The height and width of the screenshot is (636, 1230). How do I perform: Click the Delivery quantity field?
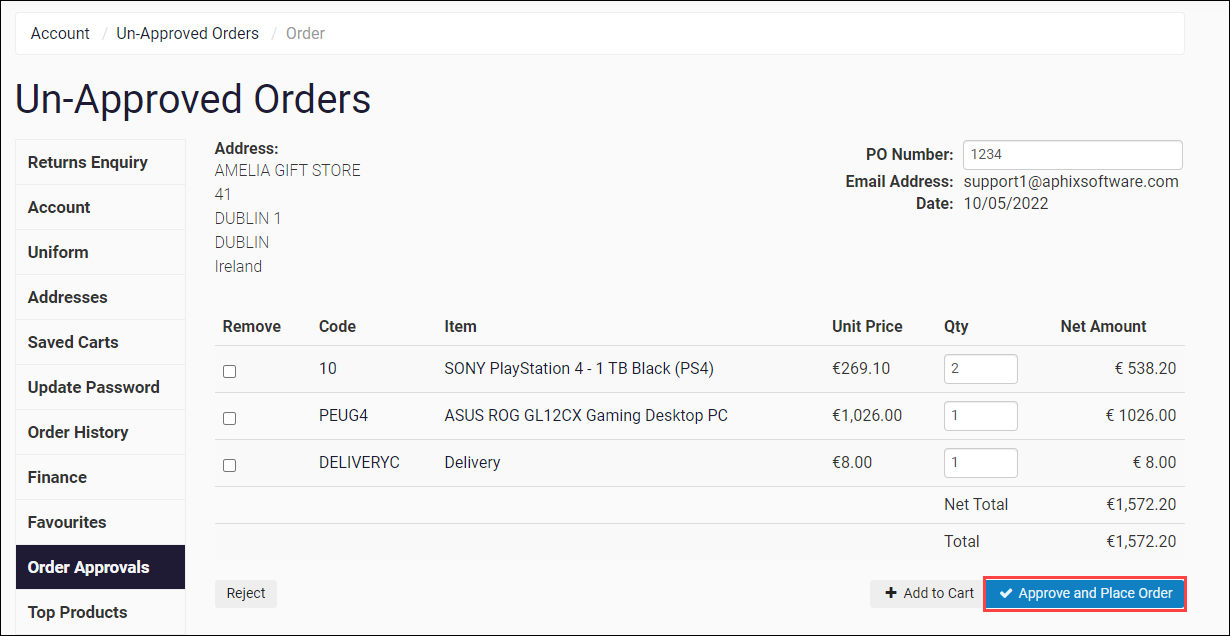coord(980,463)
